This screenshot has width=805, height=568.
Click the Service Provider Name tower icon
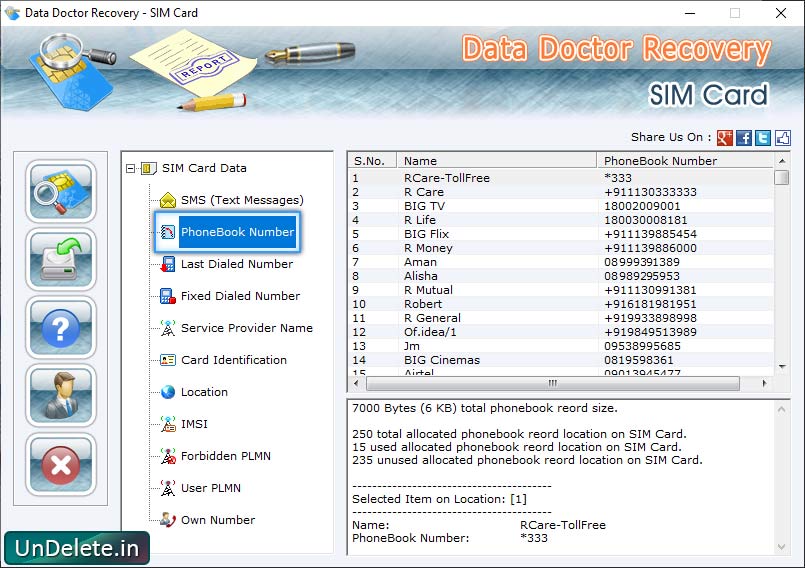pyautogui.click(x=168, y=328)
